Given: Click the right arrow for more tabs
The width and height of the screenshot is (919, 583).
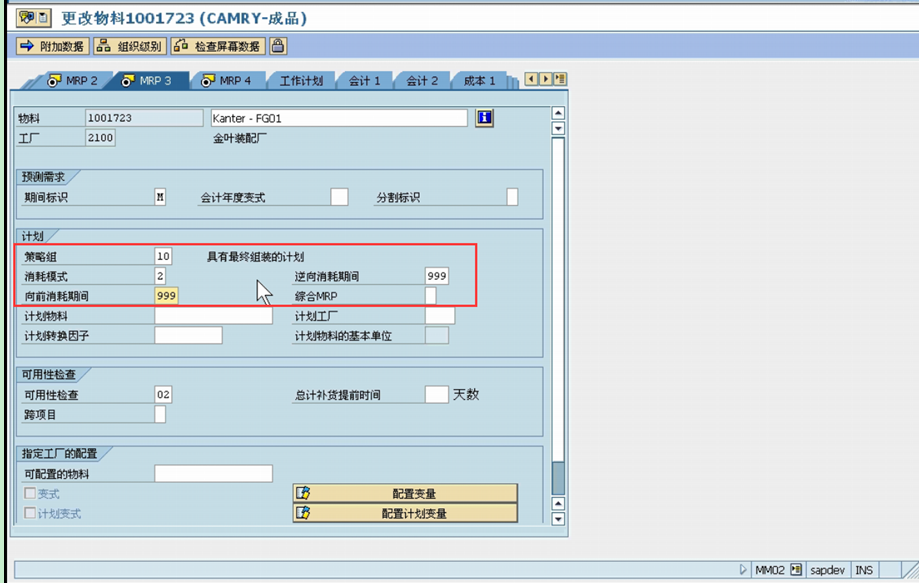Looking at the screenshot, I should [x=545, y=80].
